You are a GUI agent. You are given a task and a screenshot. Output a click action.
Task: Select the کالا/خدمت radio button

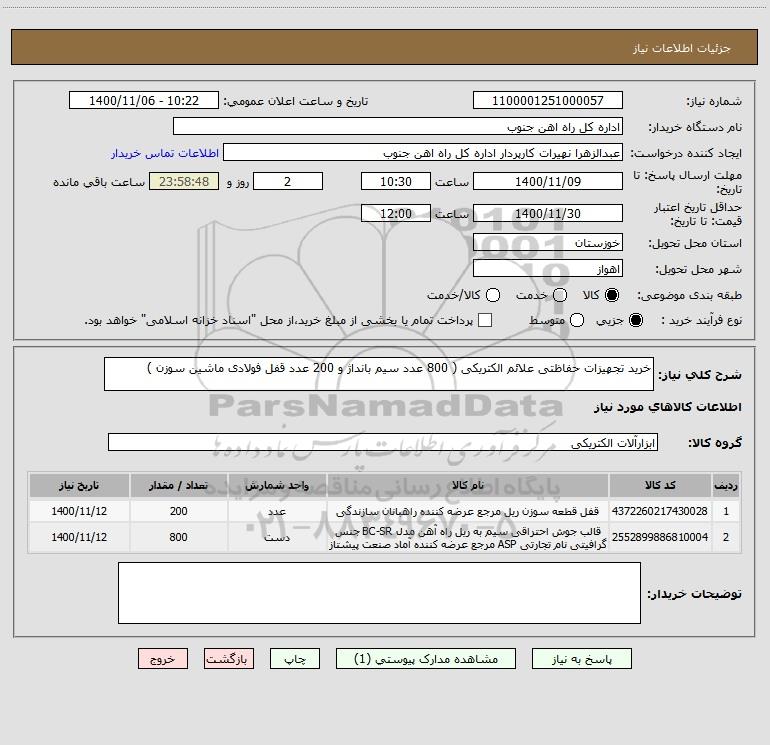coord(493,295)
